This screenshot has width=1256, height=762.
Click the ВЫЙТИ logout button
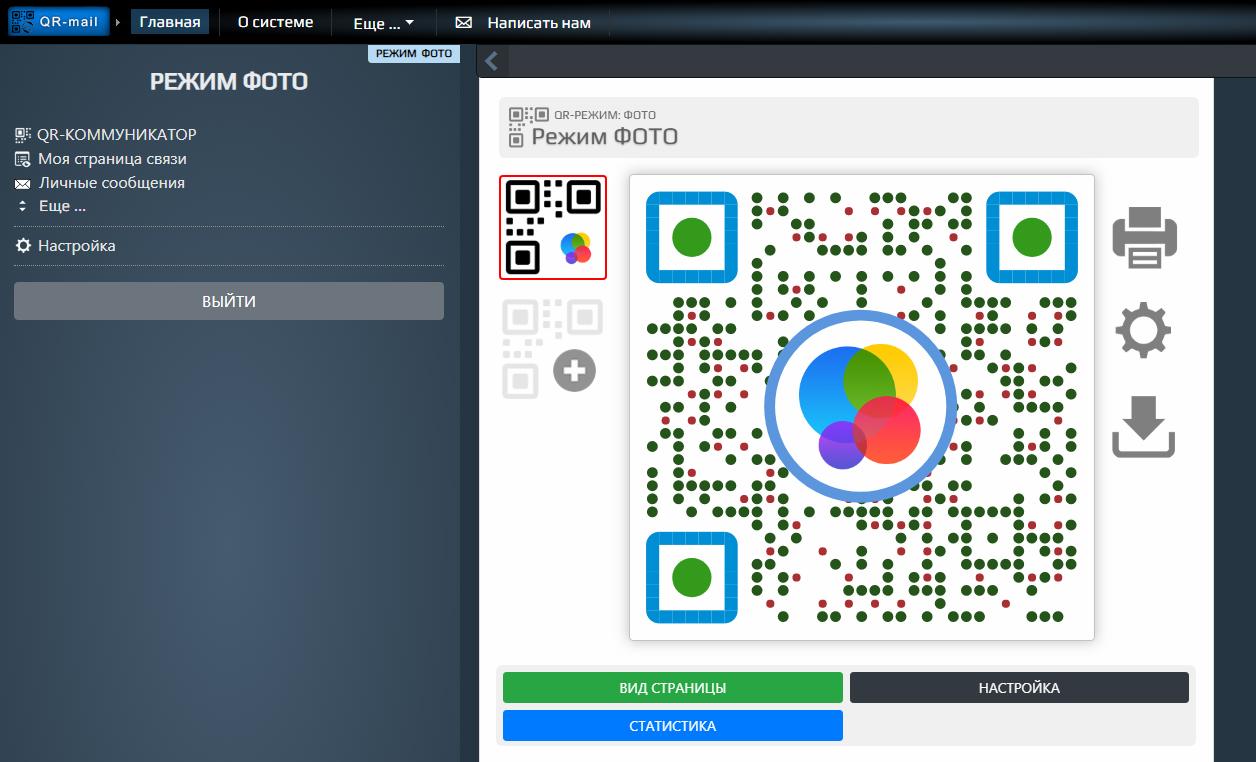(229, 301)
